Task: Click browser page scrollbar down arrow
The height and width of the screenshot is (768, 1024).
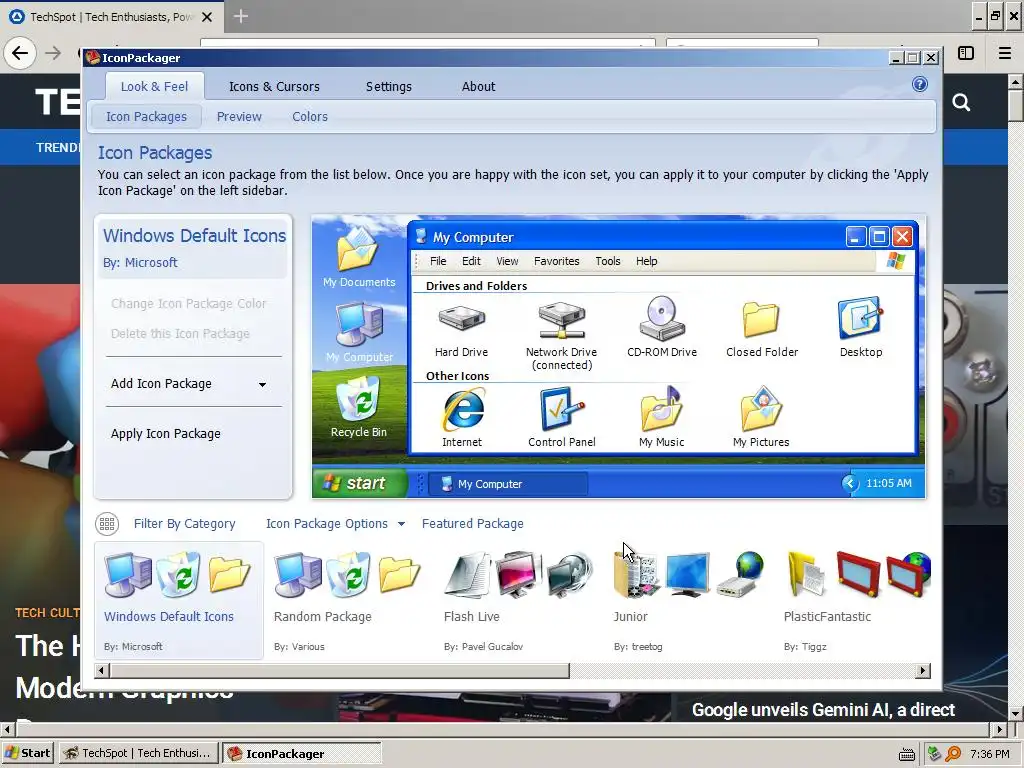Action: 1016,713
